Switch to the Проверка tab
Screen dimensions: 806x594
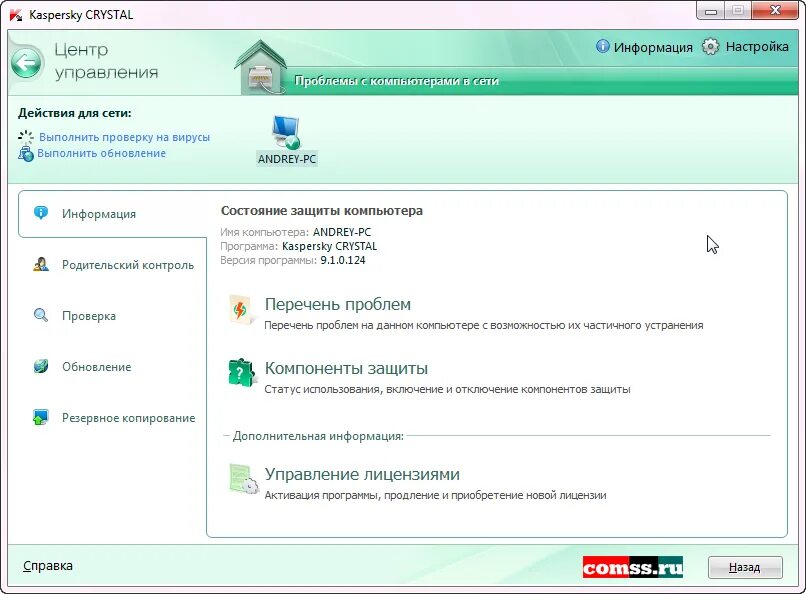point(89,316)
